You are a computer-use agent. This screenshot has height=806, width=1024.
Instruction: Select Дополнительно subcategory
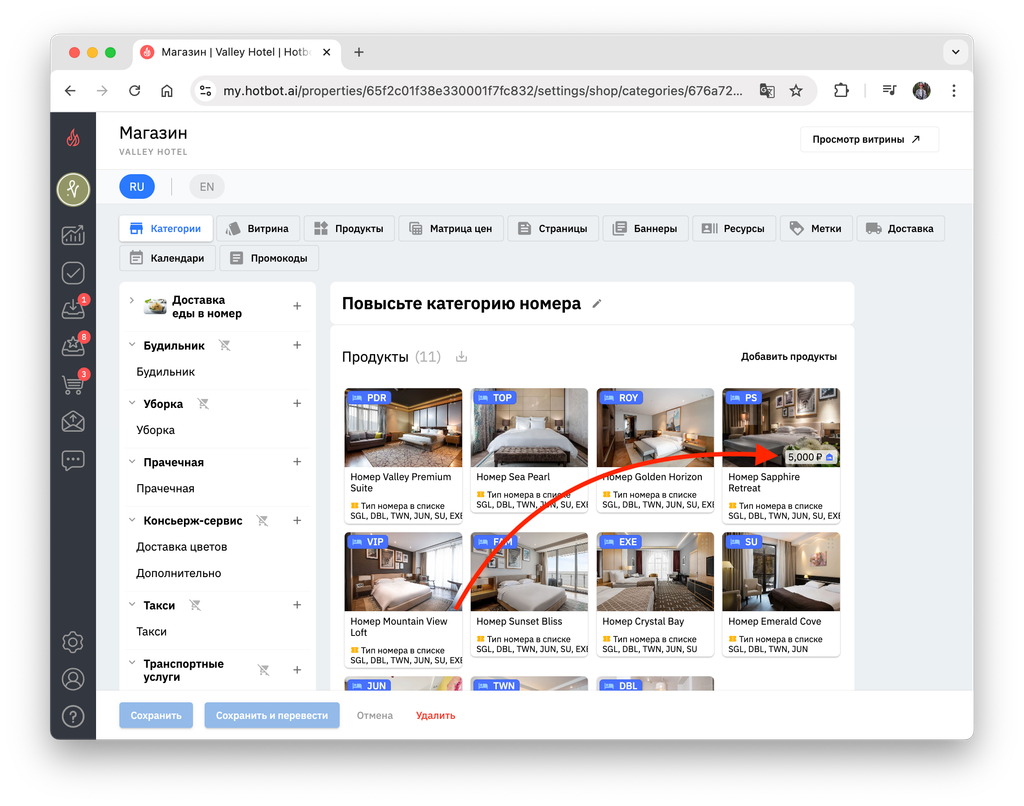[179, 573]
